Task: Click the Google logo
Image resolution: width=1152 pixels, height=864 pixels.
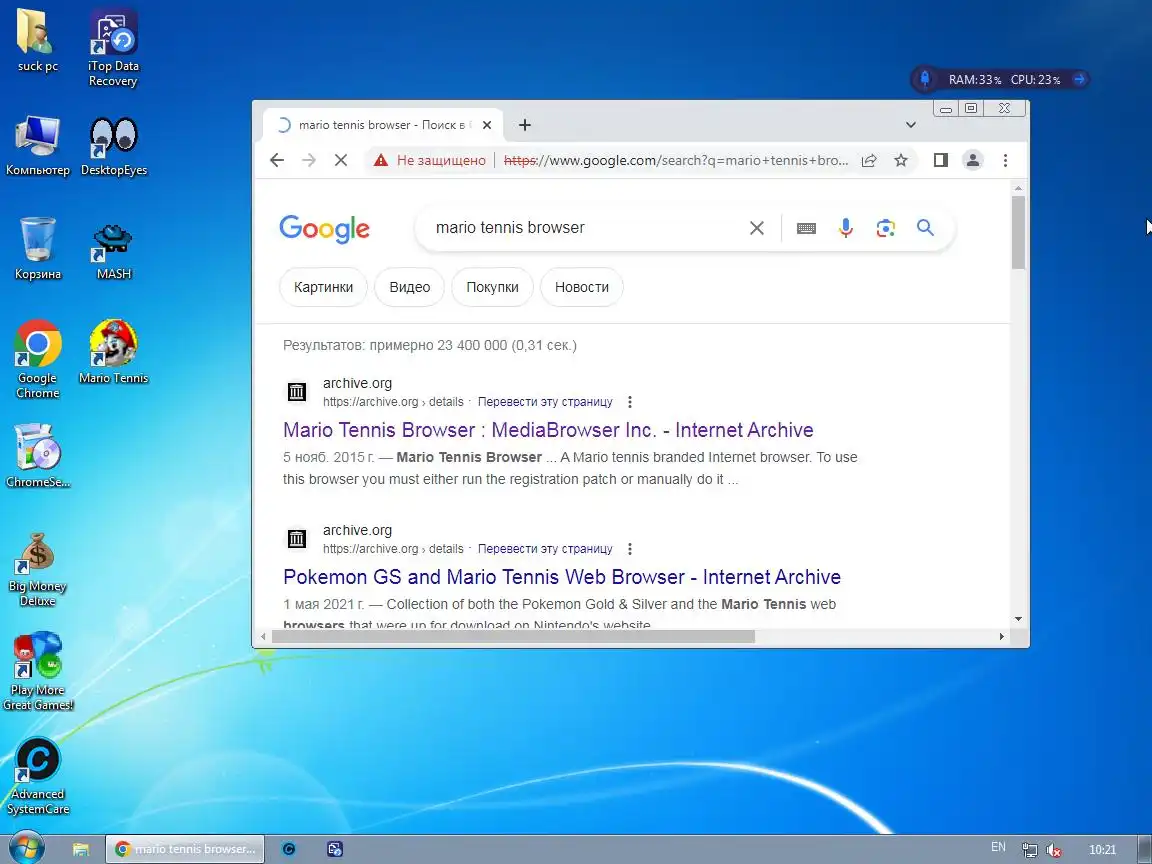Action: click(x=324, y=229)
